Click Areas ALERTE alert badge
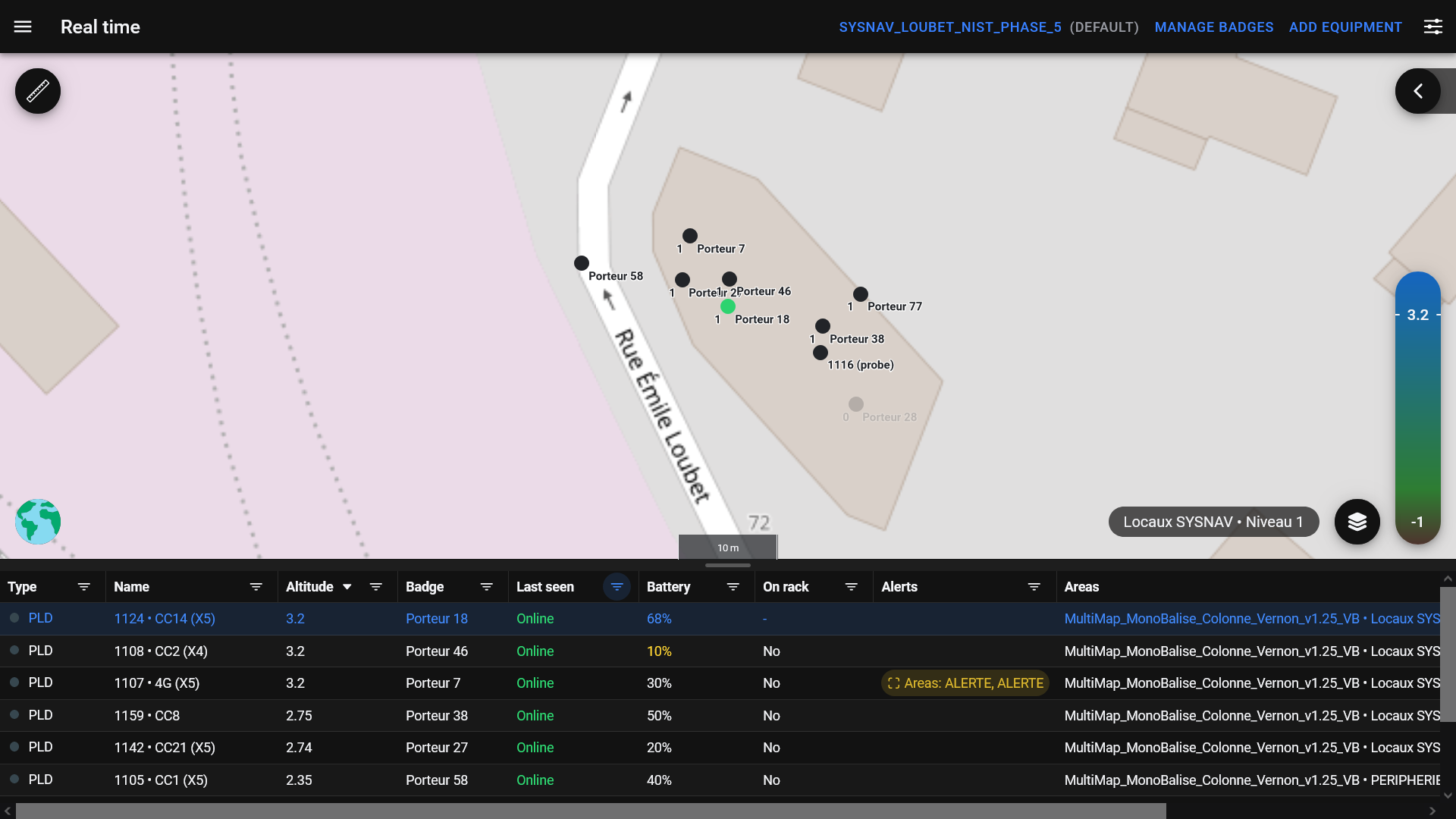 (x=965, y=683)
